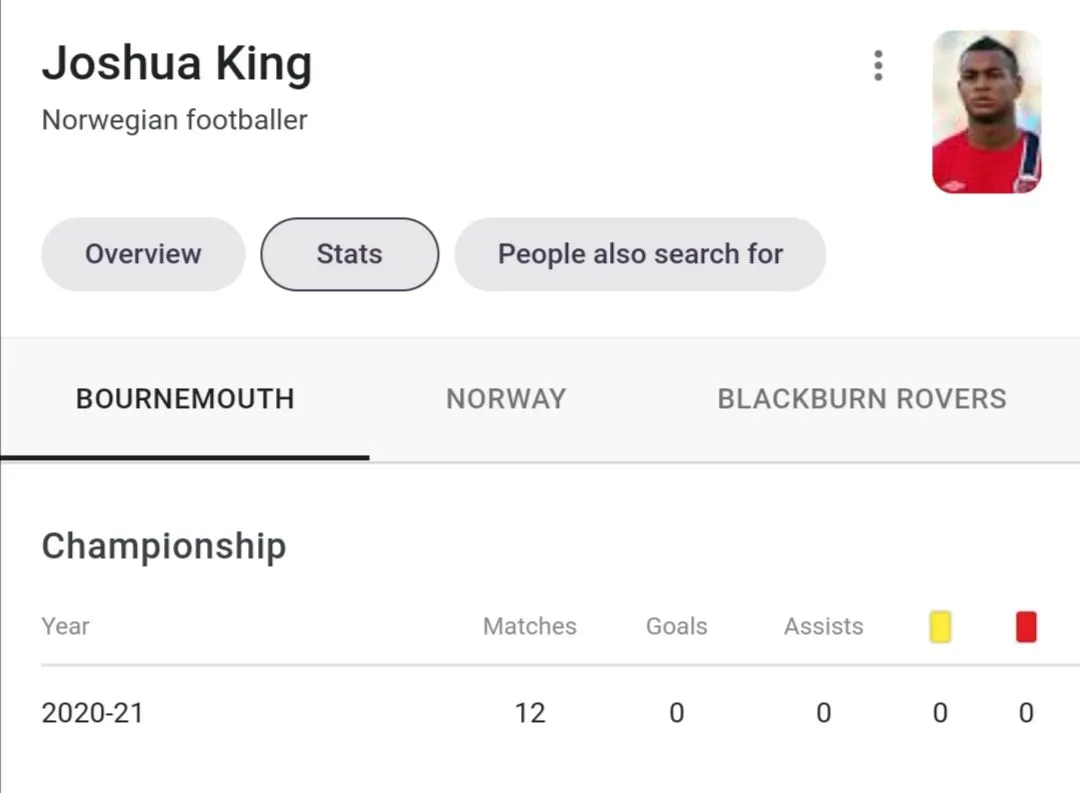Switch to the Bournemouth tab

[x=185, y=399]
